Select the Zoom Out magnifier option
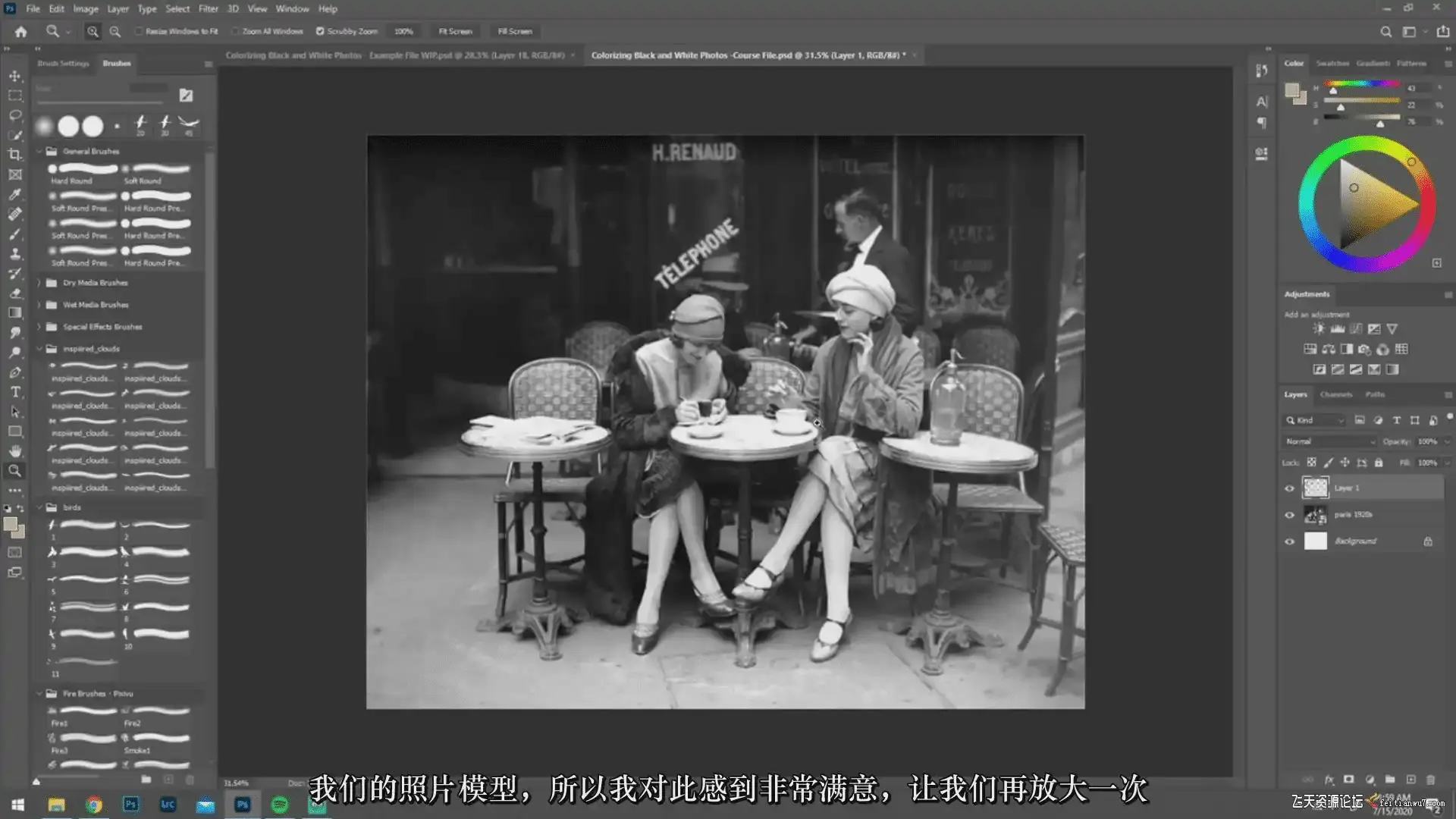1456x819 pixels. pos(115,32)
